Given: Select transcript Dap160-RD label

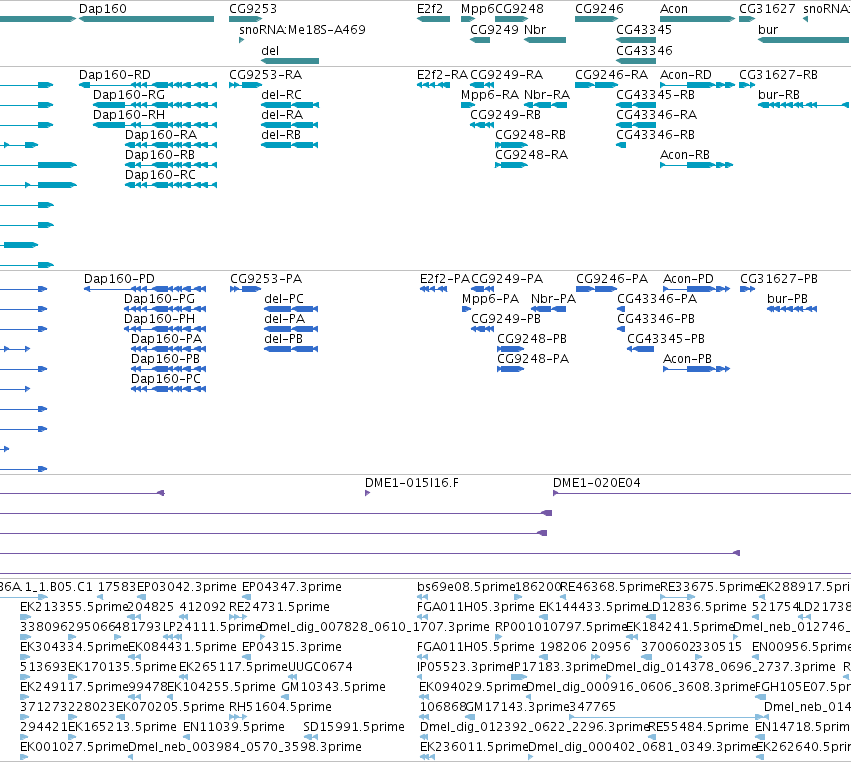Looking at the screenshot, I should coord(115,74).
